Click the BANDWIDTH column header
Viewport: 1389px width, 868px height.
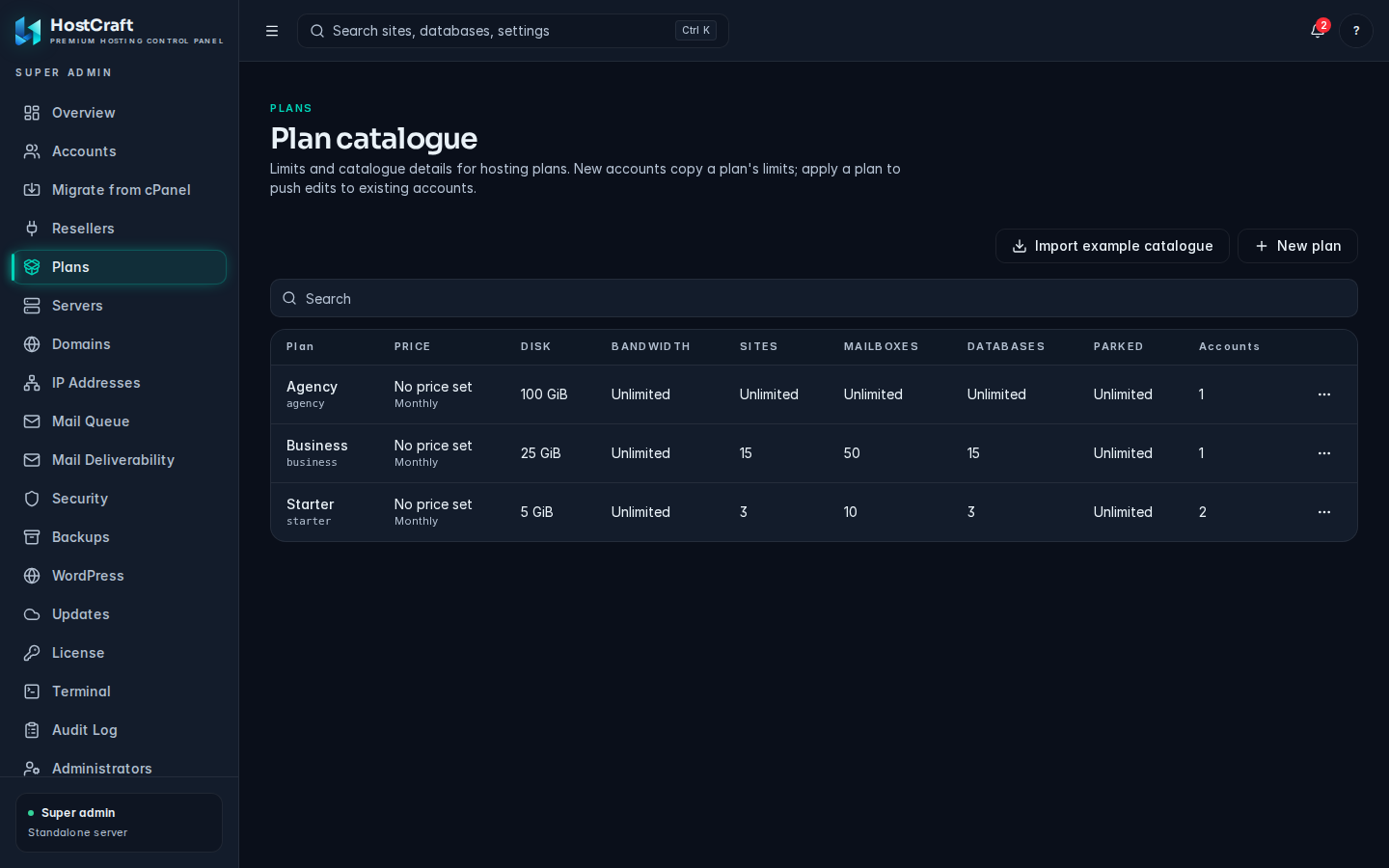651,346
